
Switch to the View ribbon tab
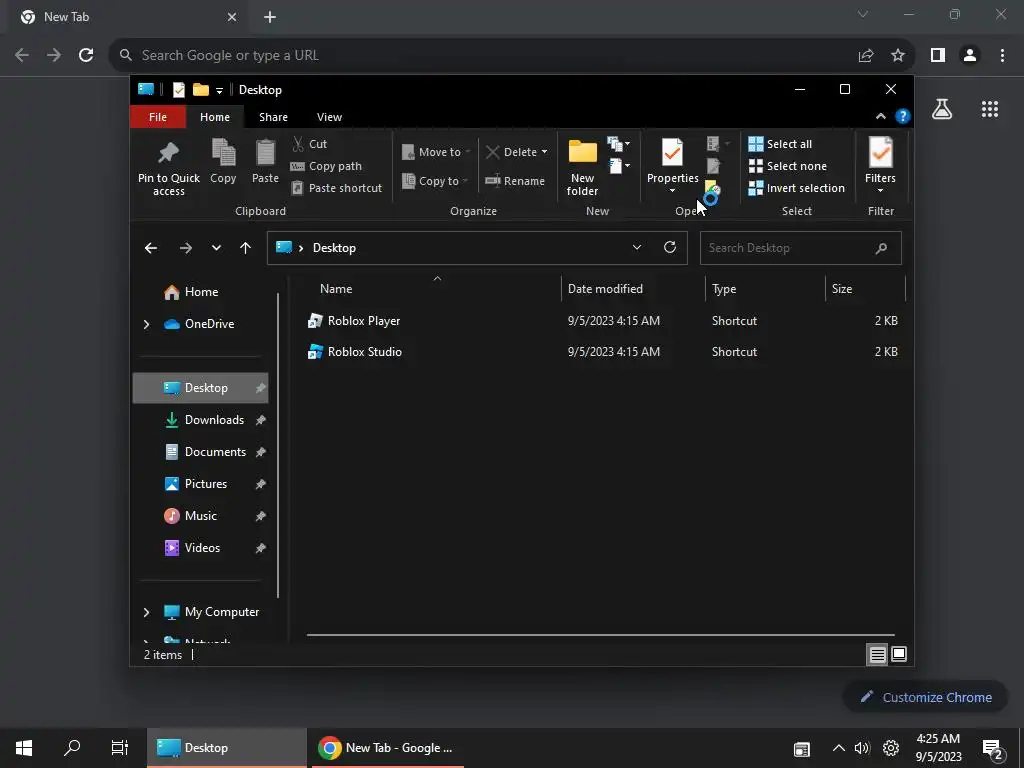(x=329, y=117)
